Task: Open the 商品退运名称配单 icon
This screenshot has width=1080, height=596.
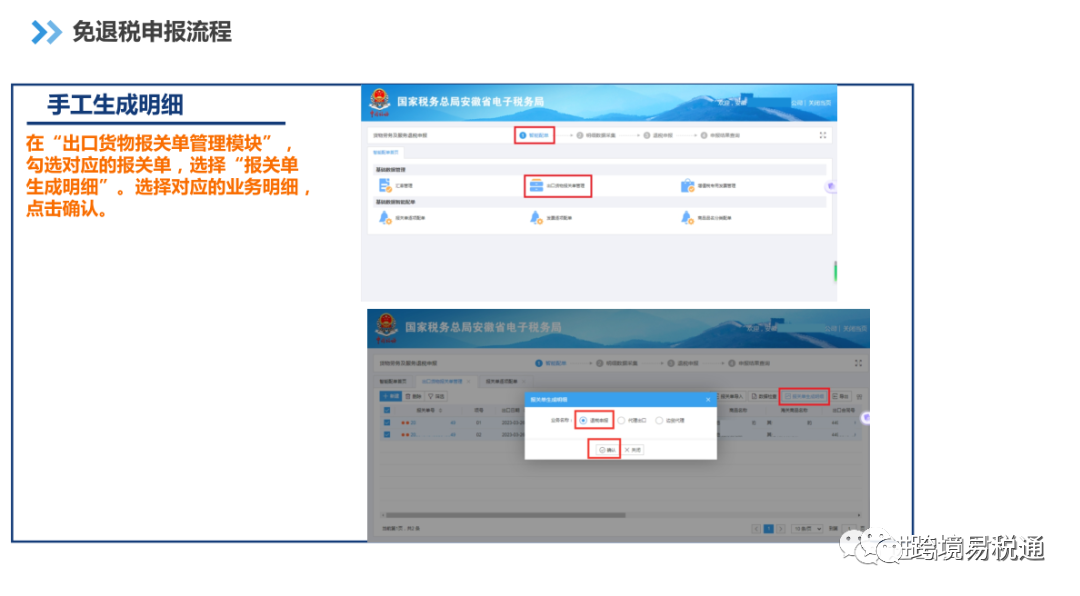Action: 687,218
